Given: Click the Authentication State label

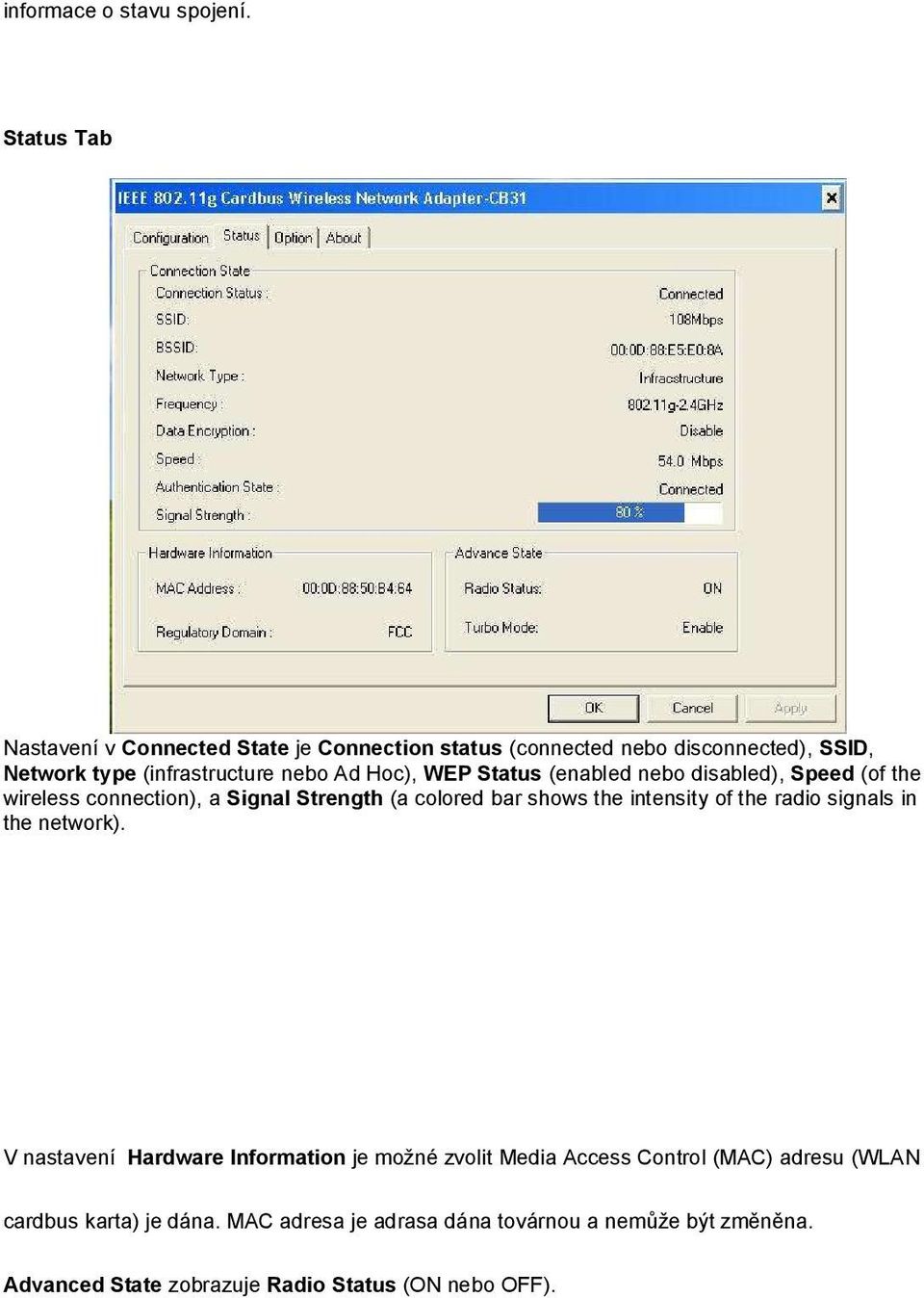Looking at the screenshot, I should [x=218, y=487].
